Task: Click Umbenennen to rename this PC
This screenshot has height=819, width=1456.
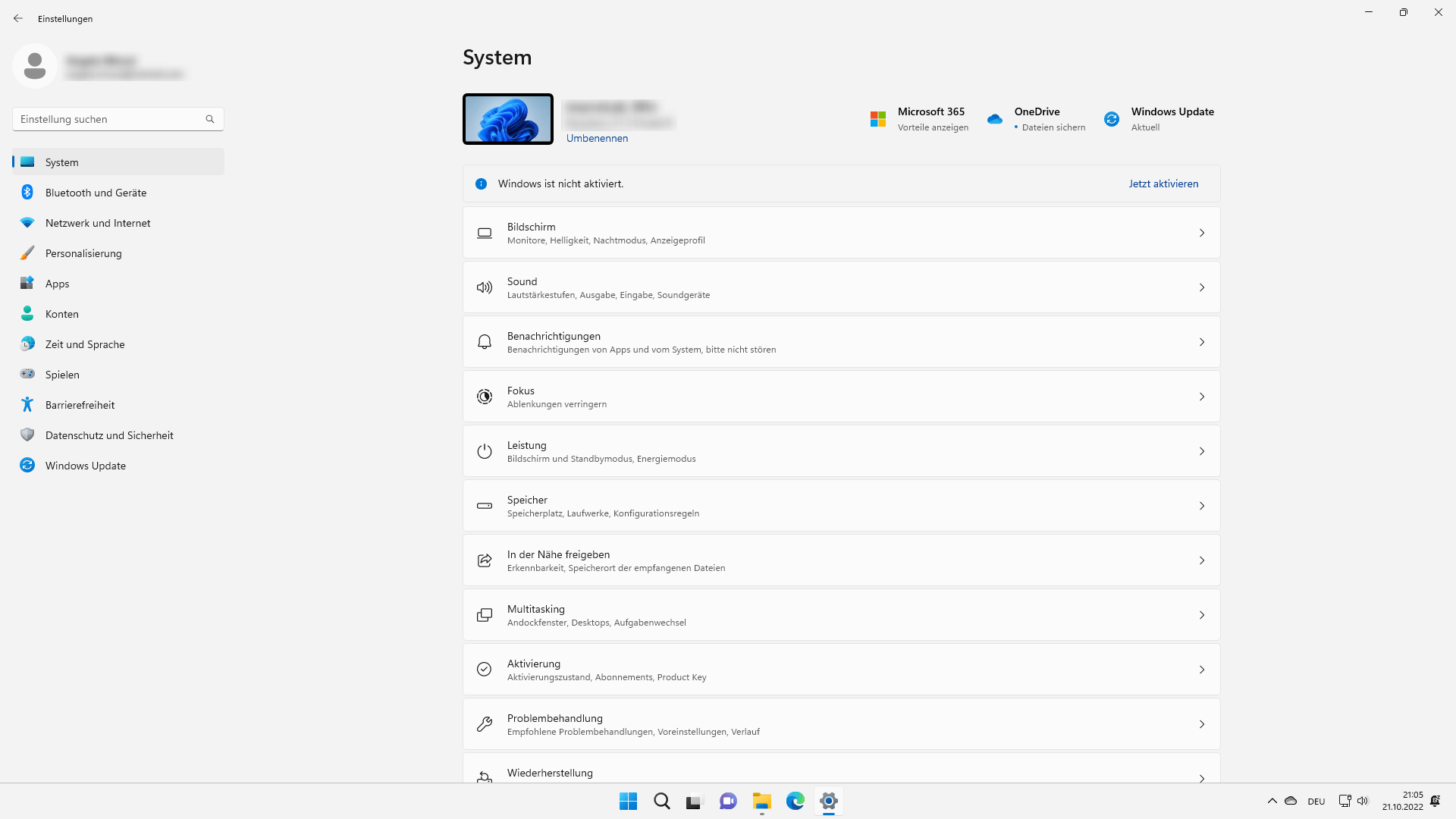Action: 597,138
